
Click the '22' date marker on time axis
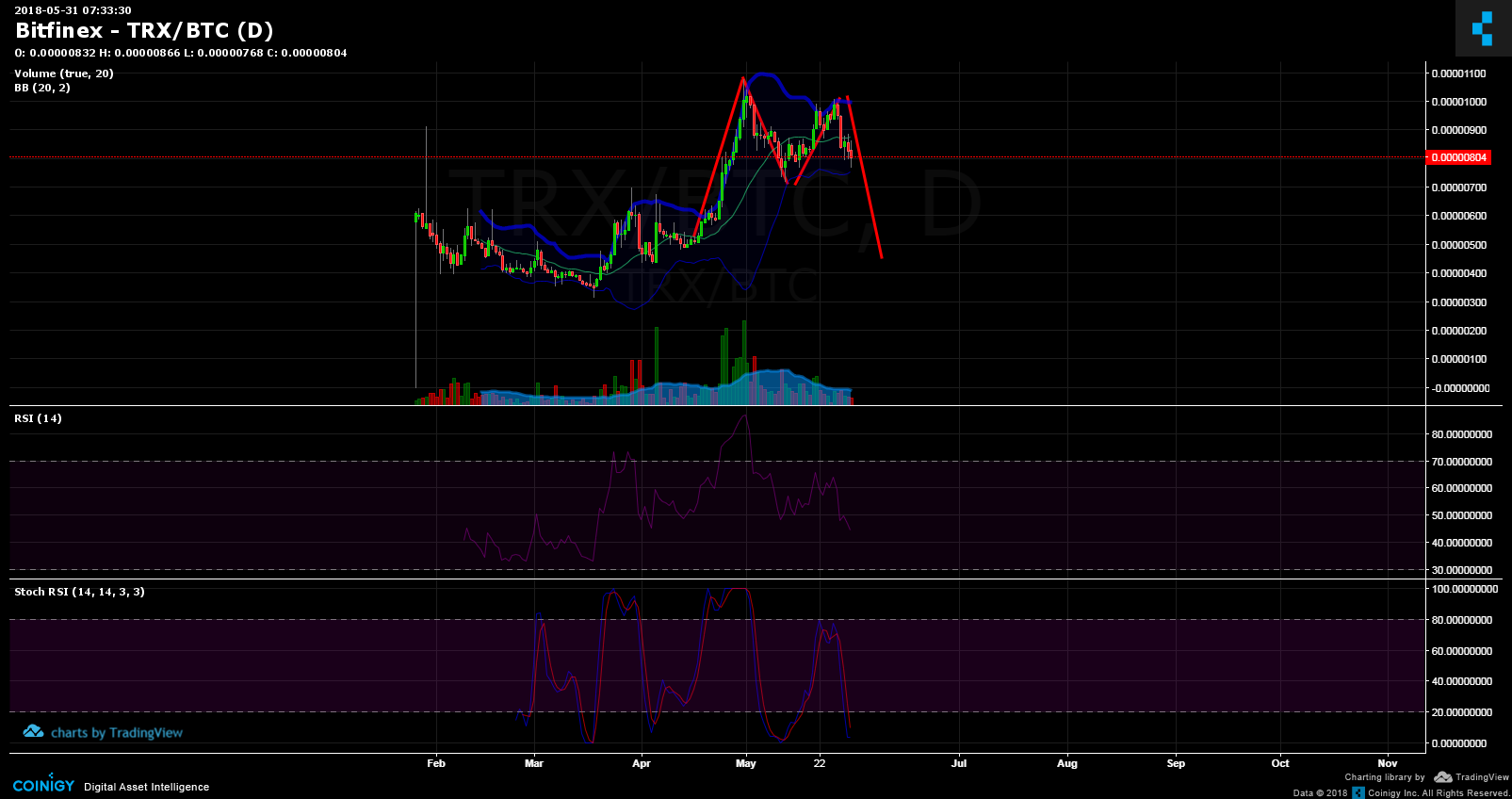pos(820,763)
